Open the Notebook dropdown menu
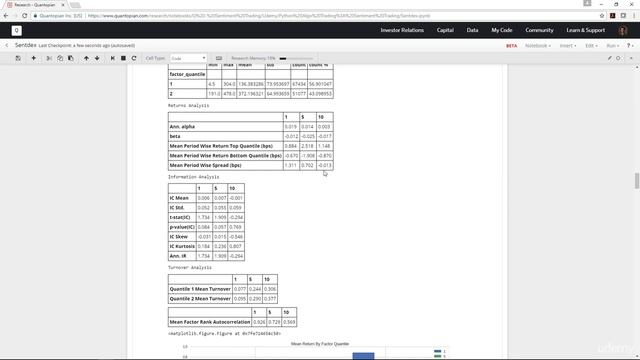This screenshot has width=640, height=360. click(x=538, y=46)
